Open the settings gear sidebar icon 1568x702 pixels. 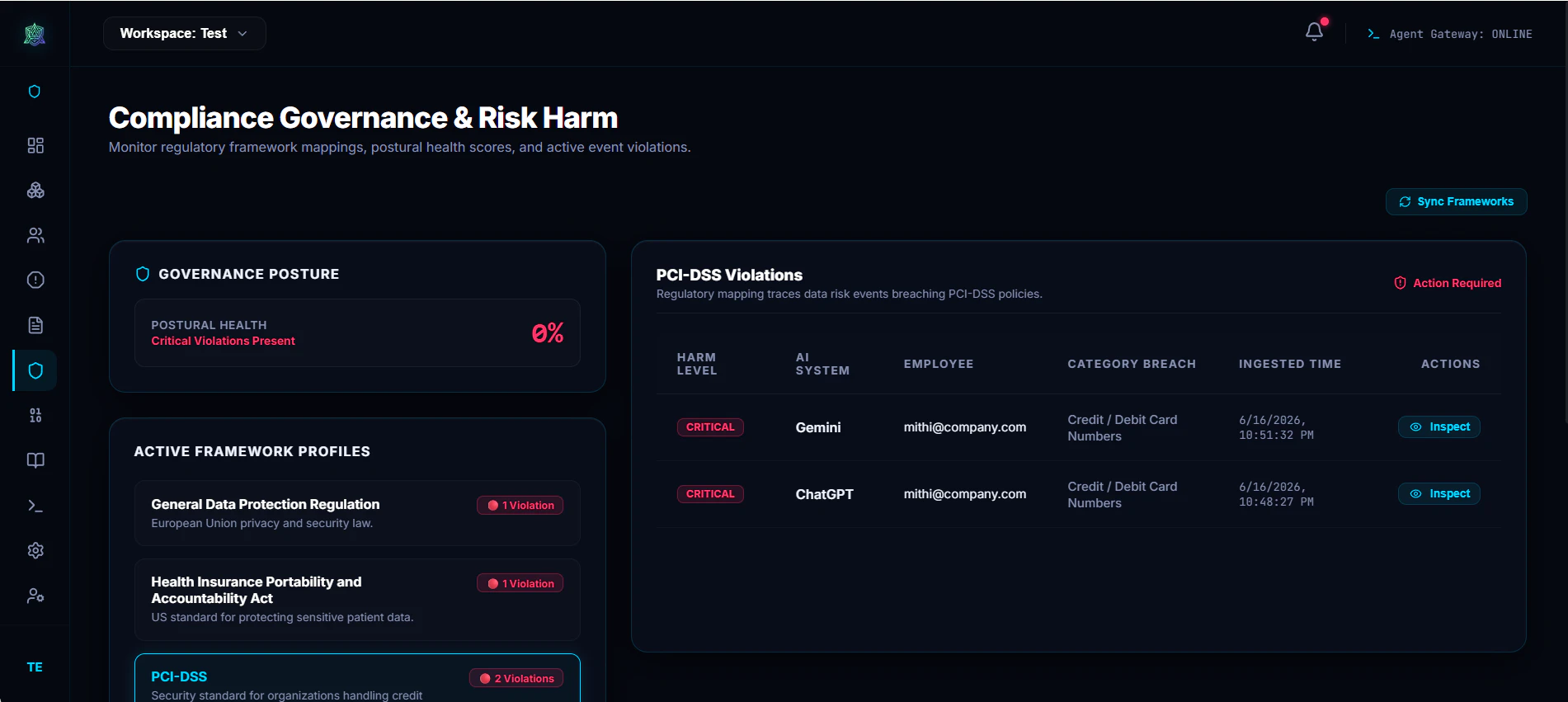point(35,550)
